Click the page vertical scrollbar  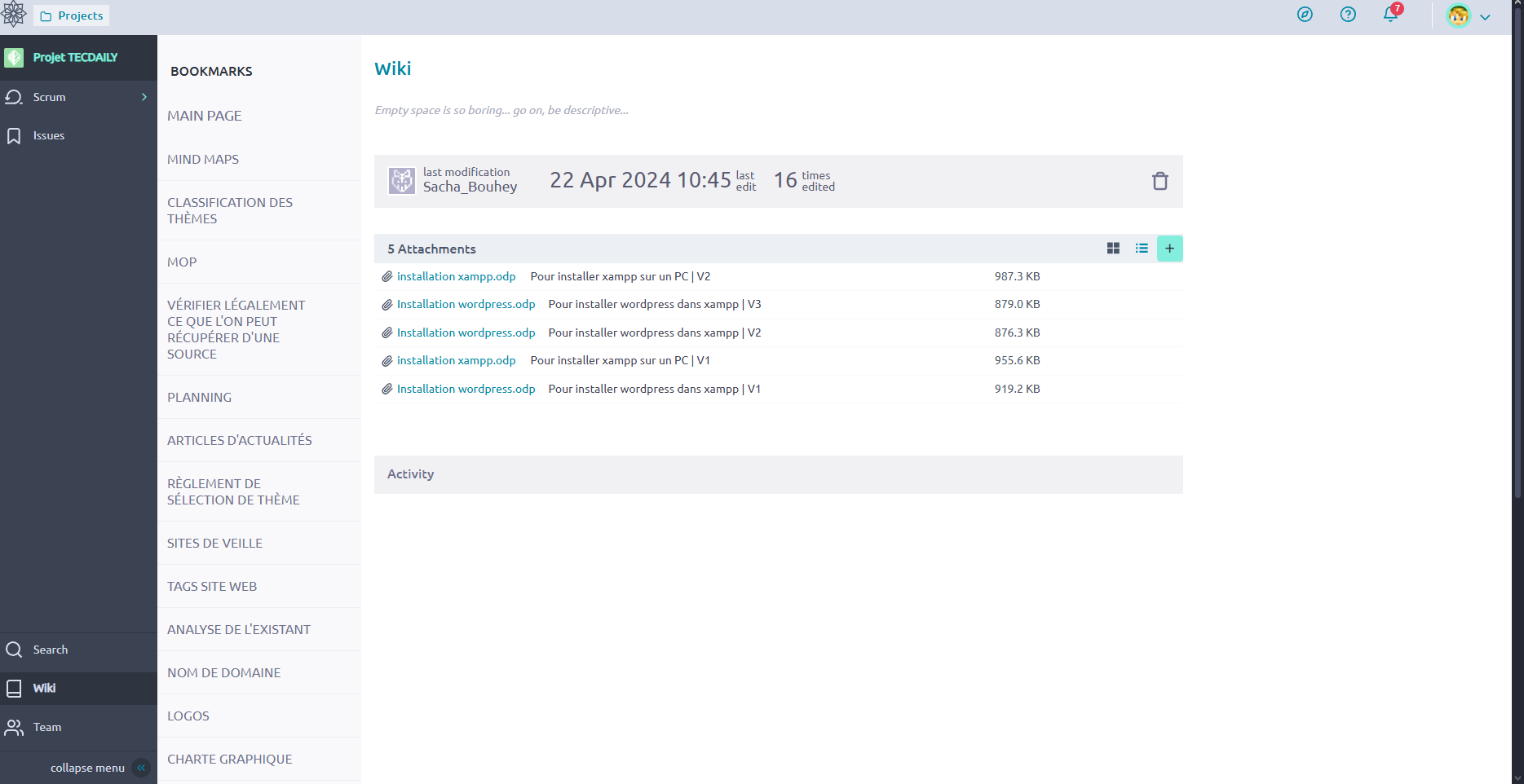[1517, 391]
